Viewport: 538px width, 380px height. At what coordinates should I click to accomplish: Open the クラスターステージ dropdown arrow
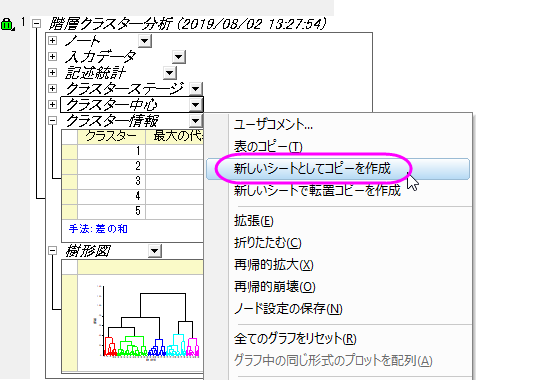(195, 89)
